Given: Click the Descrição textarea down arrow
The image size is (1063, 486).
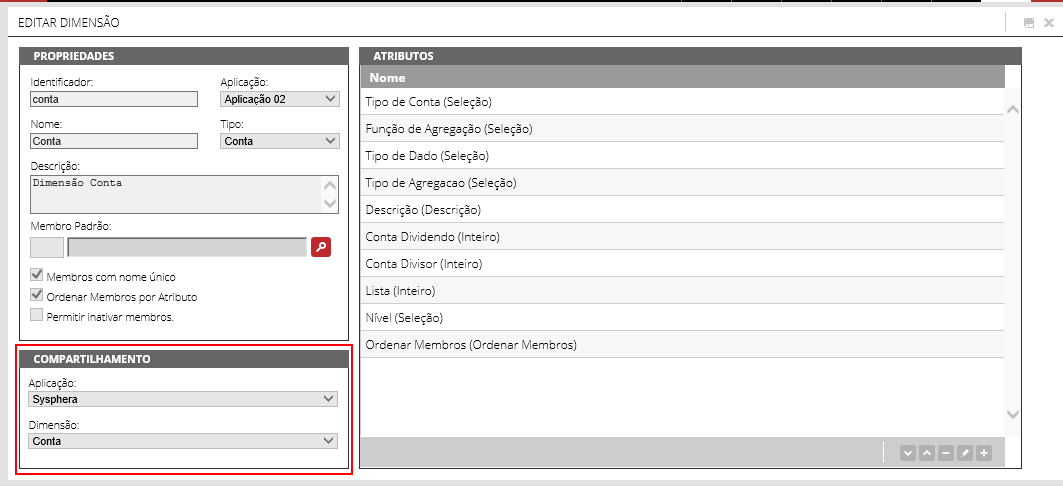Looking at the screenshot, I should [x=330, y=203].
